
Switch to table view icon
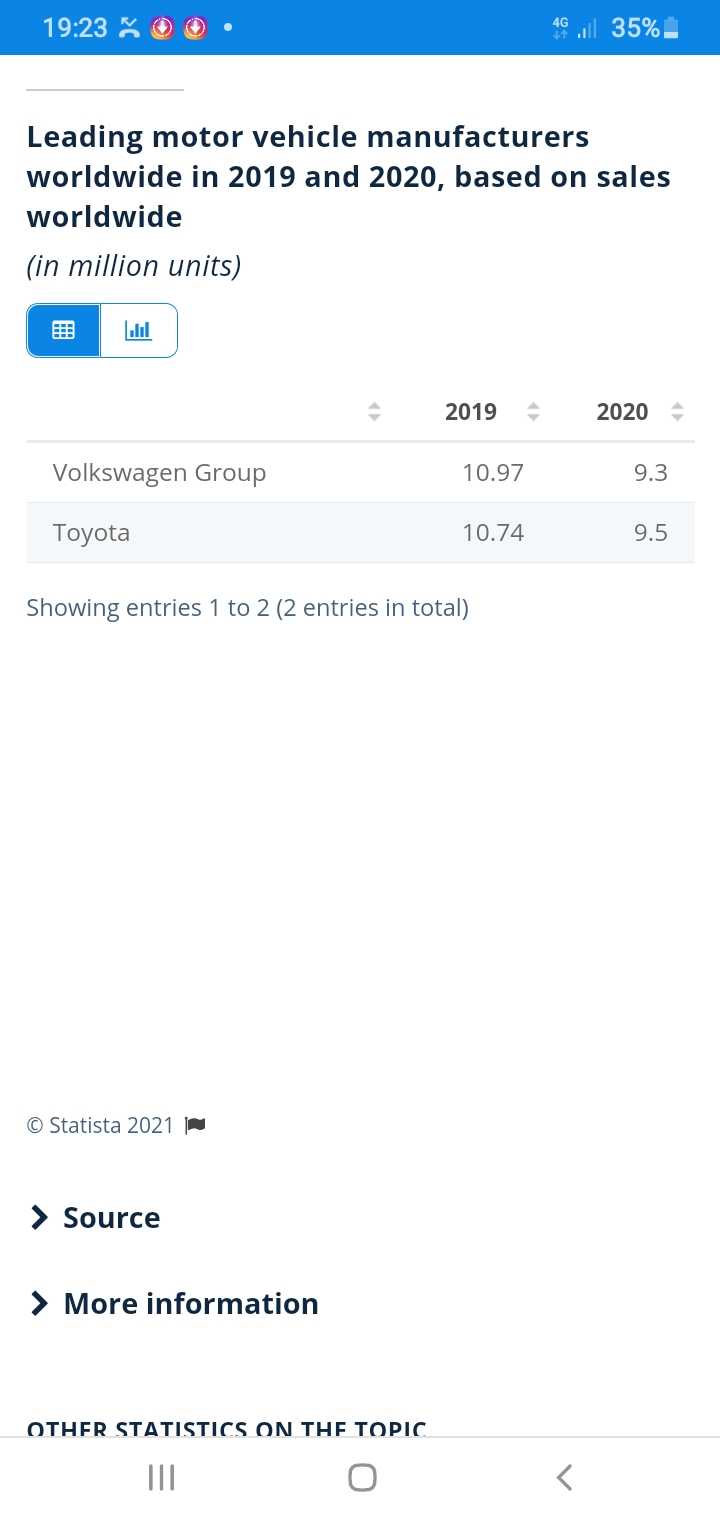[64, 330]
